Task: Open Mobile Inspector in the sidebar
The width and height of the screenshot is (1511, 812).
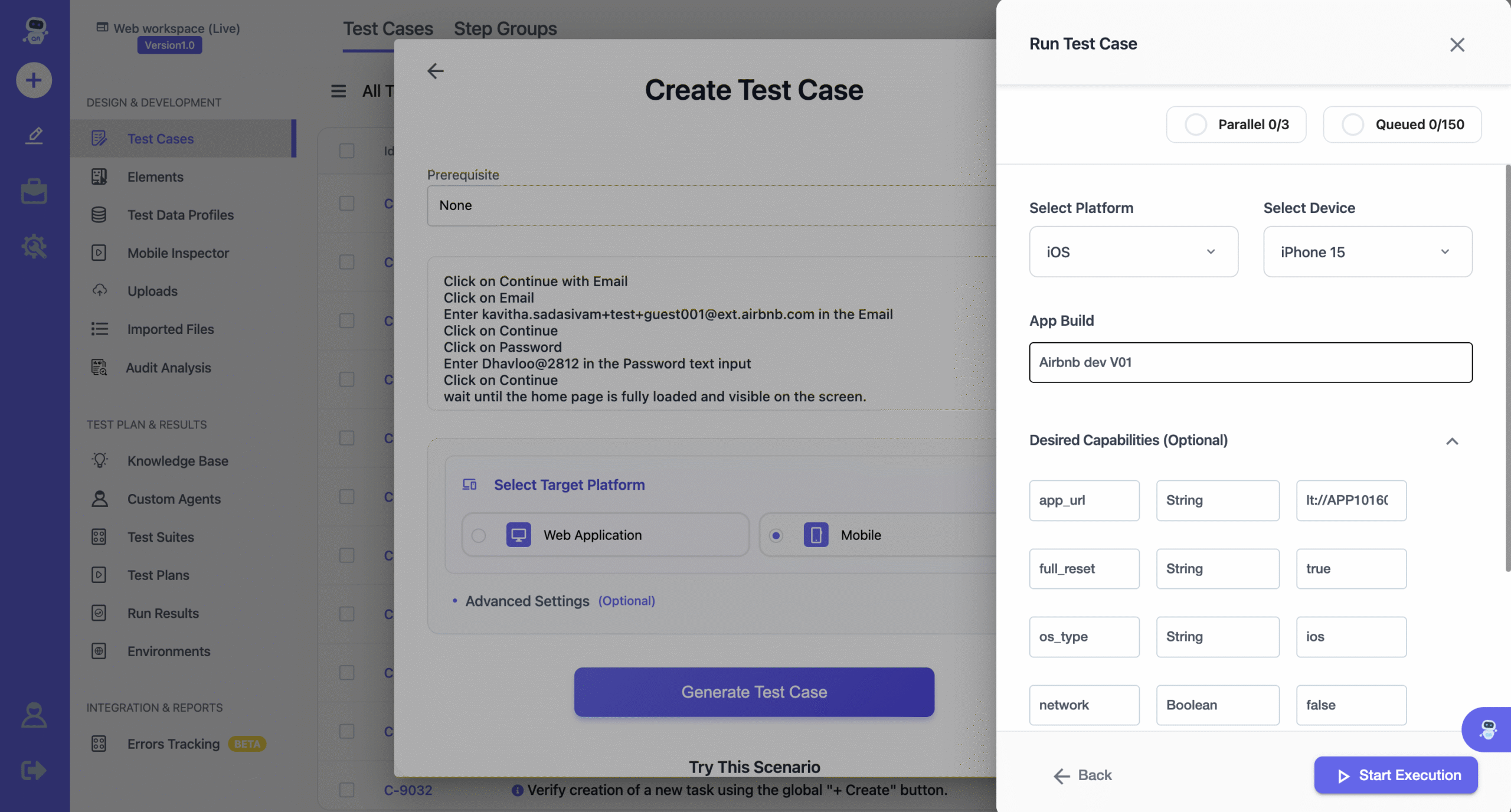Action: point(178,253)
